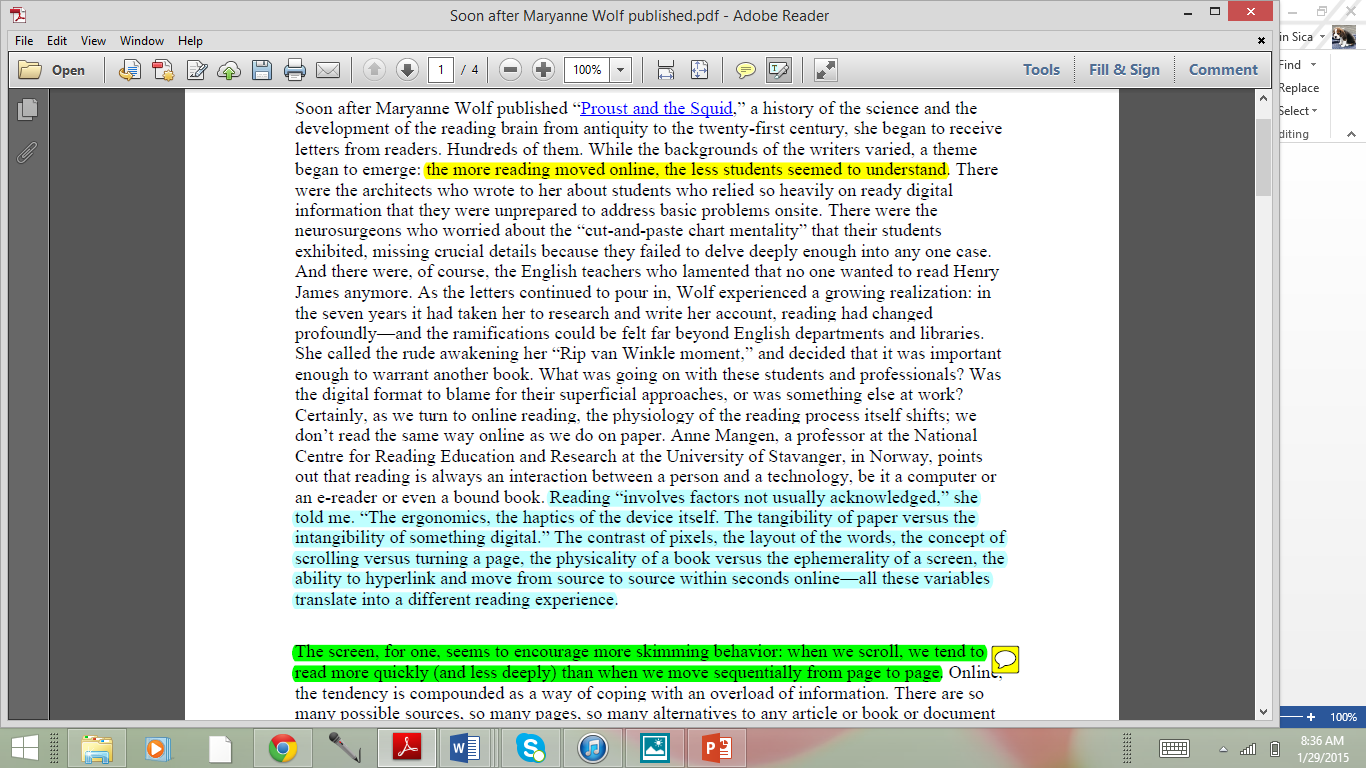Send the file using the envelope icon
The width and height of the screenshot is (1366, 768).
tap(328, 70)
